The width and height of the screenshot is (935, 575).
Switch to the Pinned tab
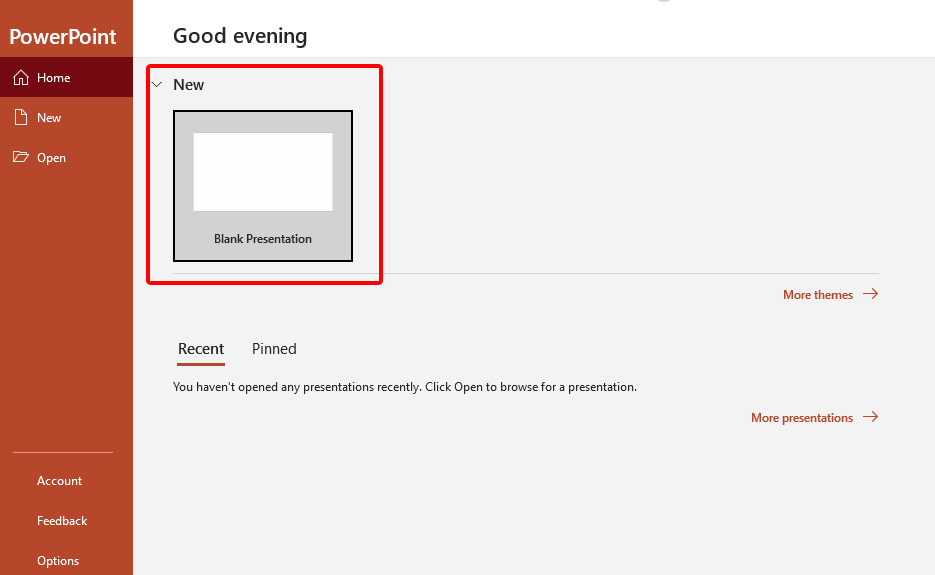coord(274,349)
